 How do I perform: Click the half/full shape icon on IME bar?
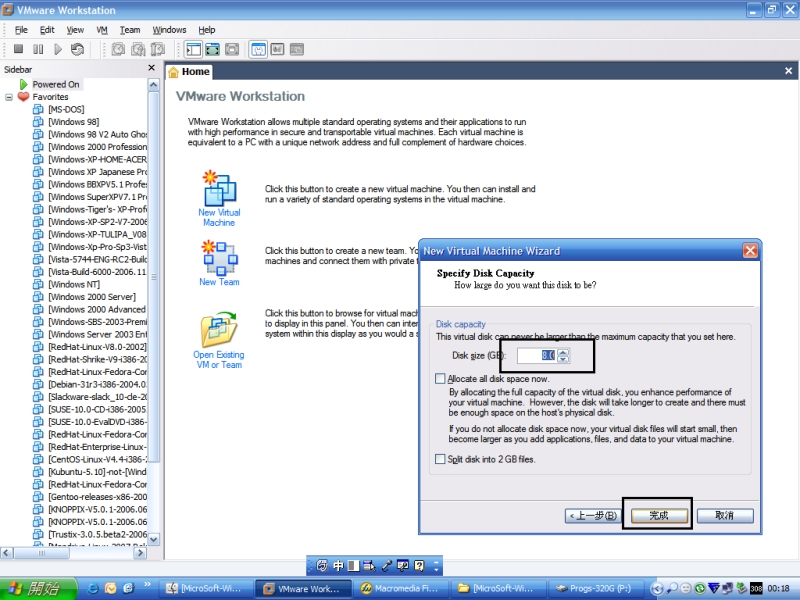coord(354,565)
